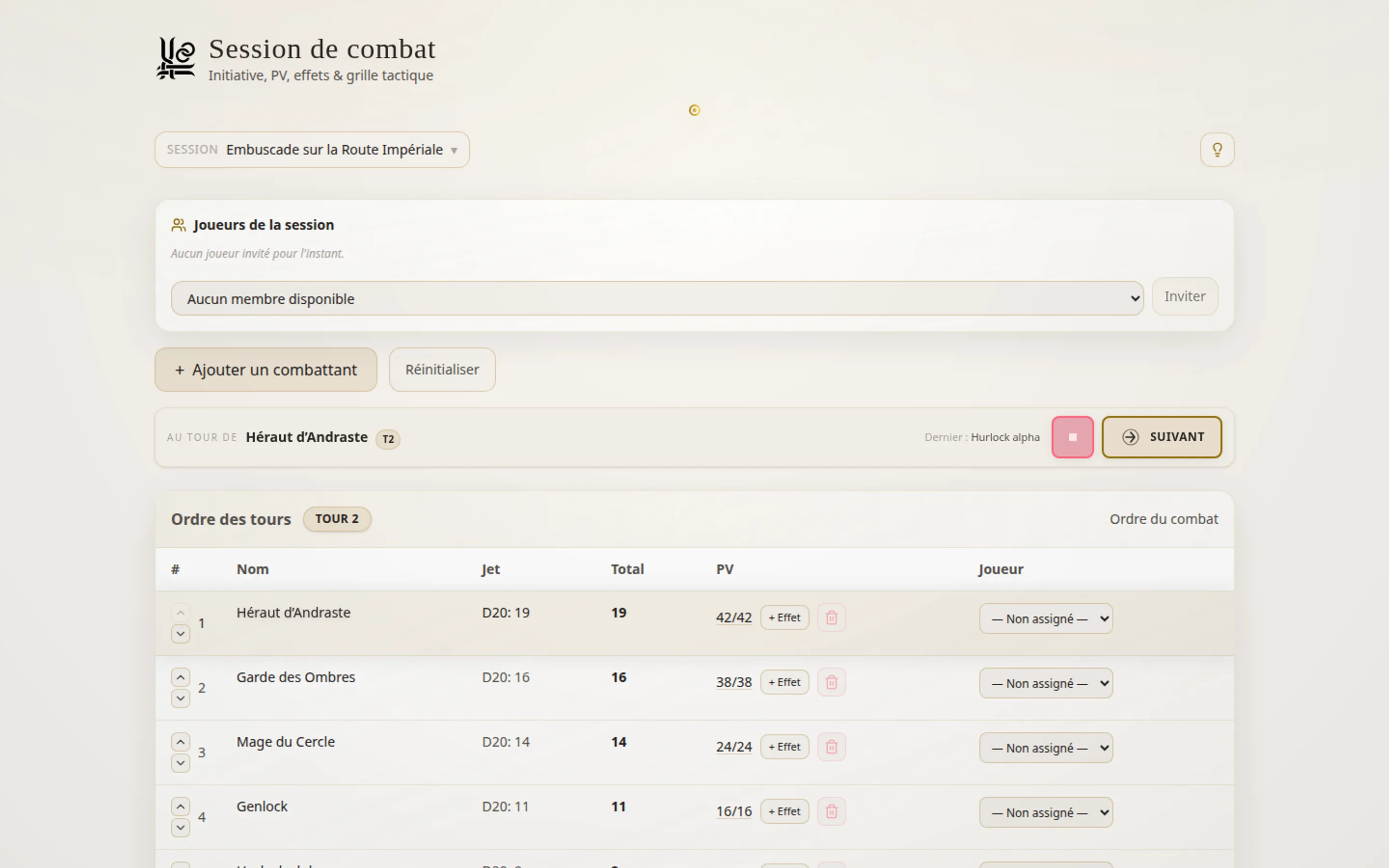This screenshot has width=1389, height=868.
Task: Add effect to Genlock
Action: tap(785, 811)
